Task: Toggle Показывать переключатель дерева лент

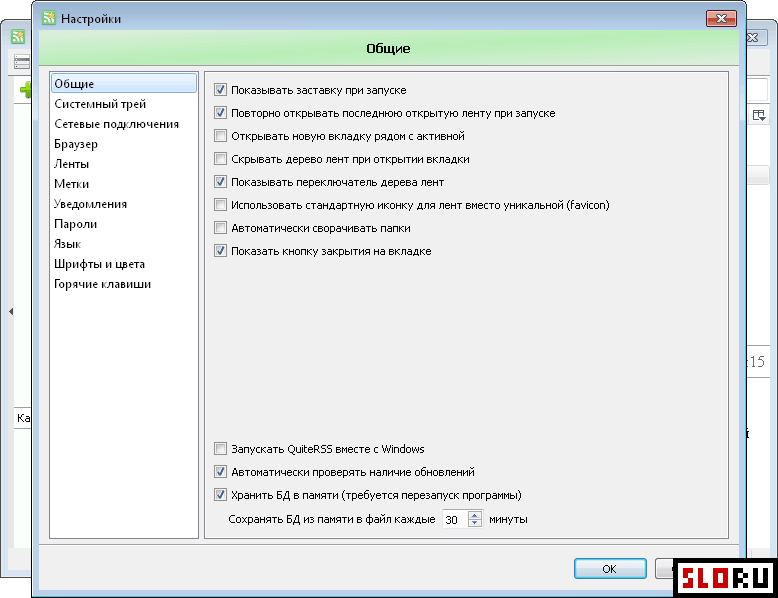Action: [220, 182]
